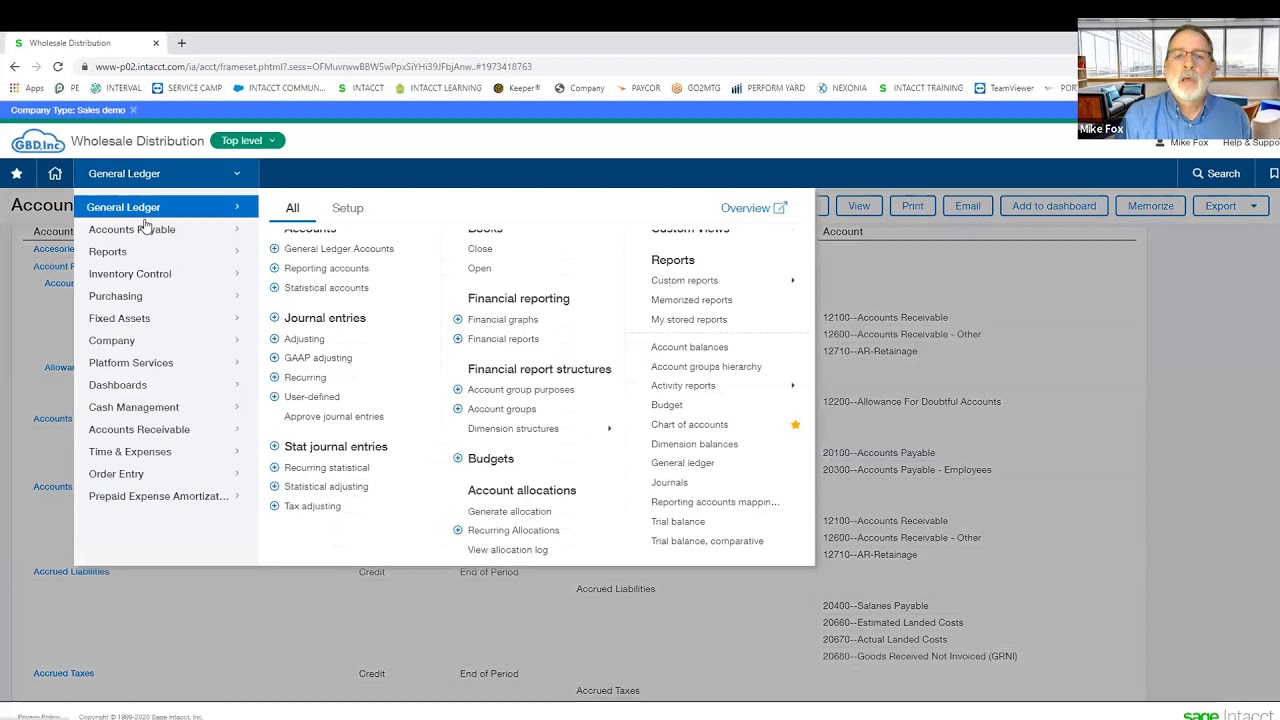Add new Journal entries via plus icon

click(274, 318)
